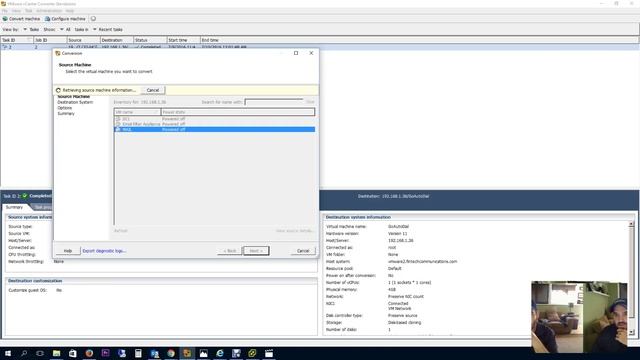Open the Windows Start menu

8,353
